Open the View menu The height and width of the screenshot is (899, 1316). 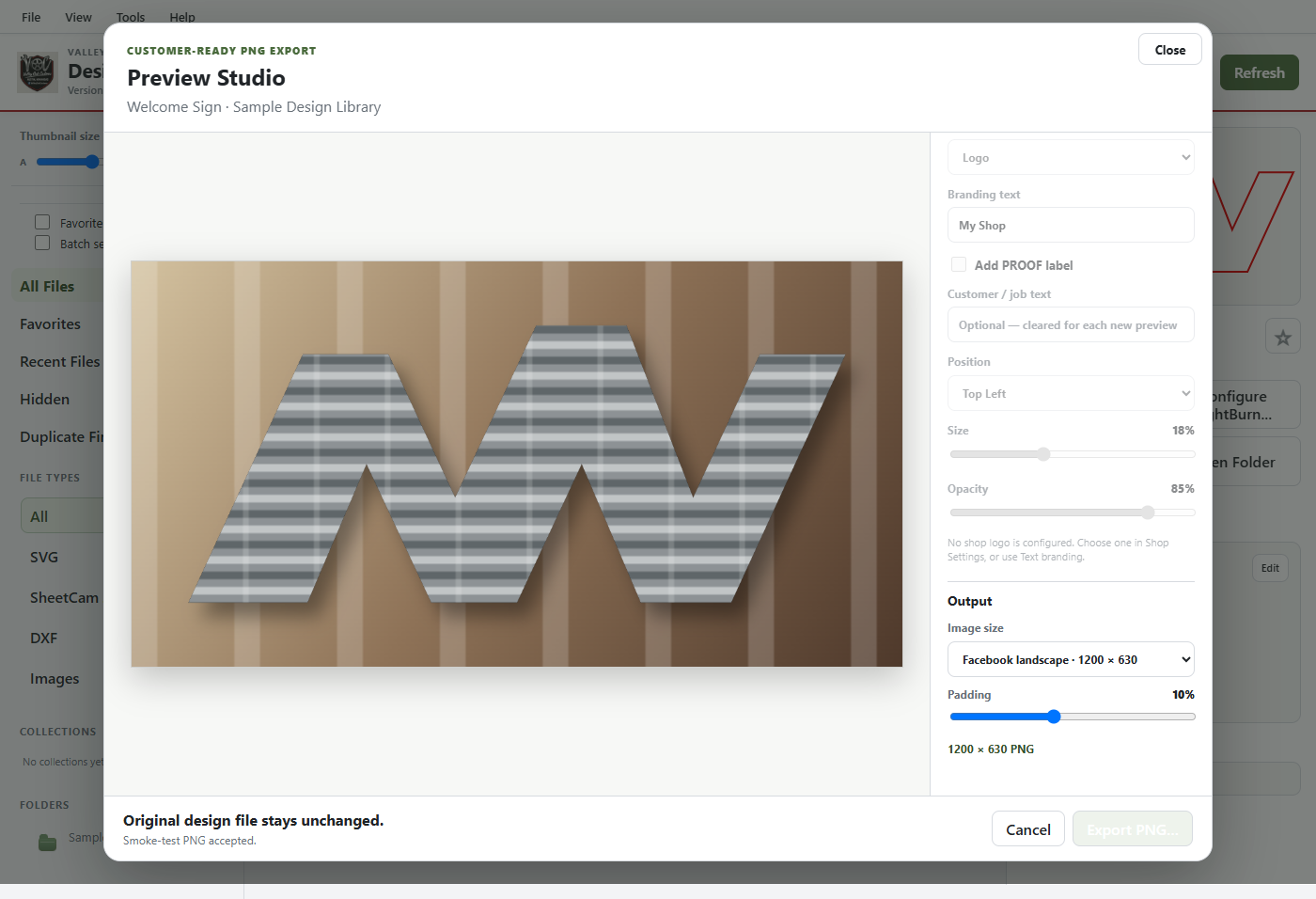(x=78, y=17)
